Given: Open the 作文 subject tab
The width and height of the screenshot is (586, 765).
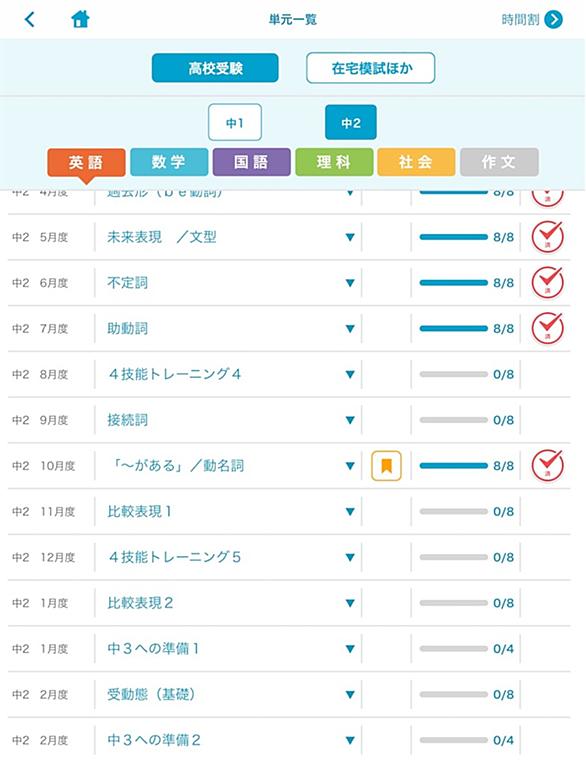Looking at the screenshot, I should (x=499, y=162).
